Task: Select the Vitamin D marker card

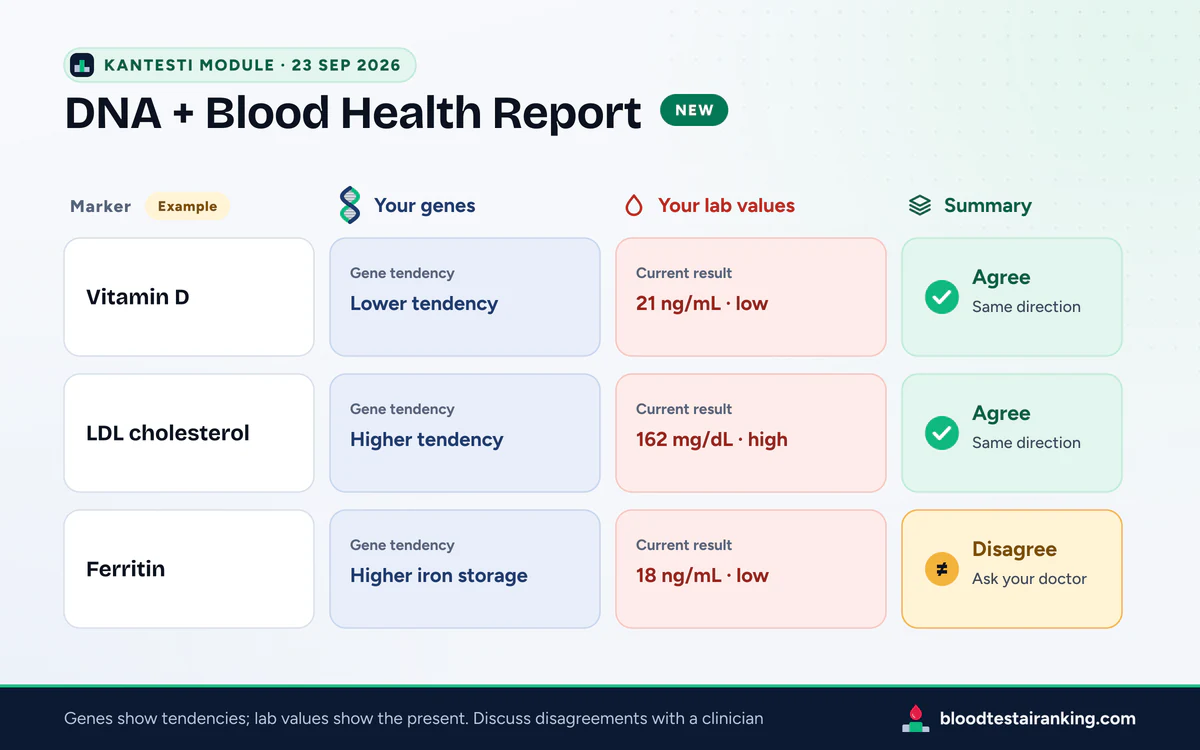Action: click(189, 297)
